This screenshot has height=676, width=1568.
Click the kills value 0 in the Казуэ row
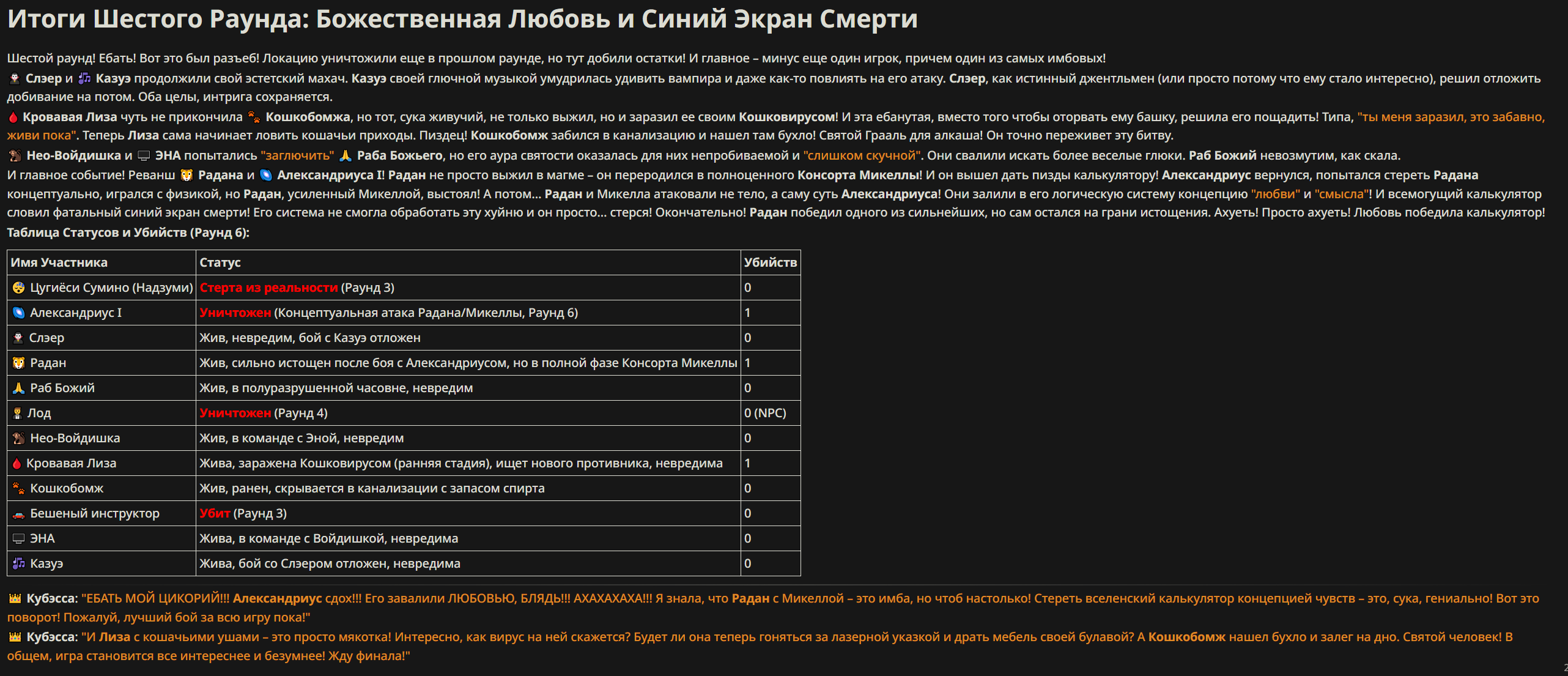747,563
